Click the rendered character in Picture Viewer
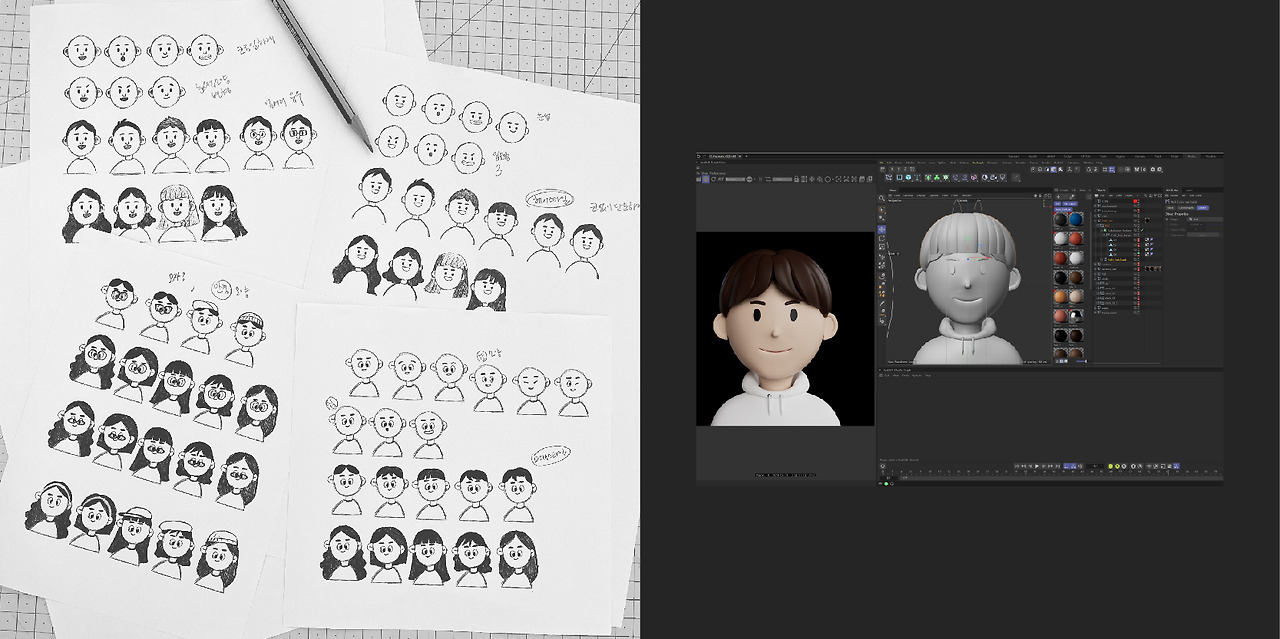The height and width of the screenshot is (639, 1280). [776, 338]
